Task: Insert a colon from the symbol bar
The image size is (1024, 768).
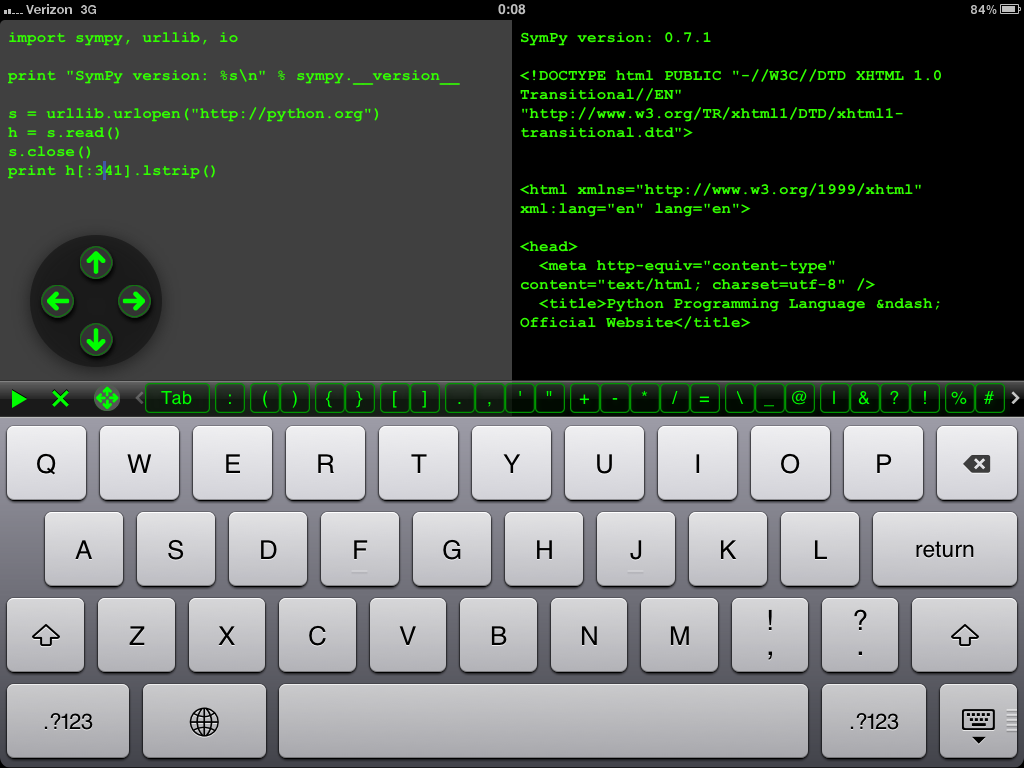Action: (230, 399)
